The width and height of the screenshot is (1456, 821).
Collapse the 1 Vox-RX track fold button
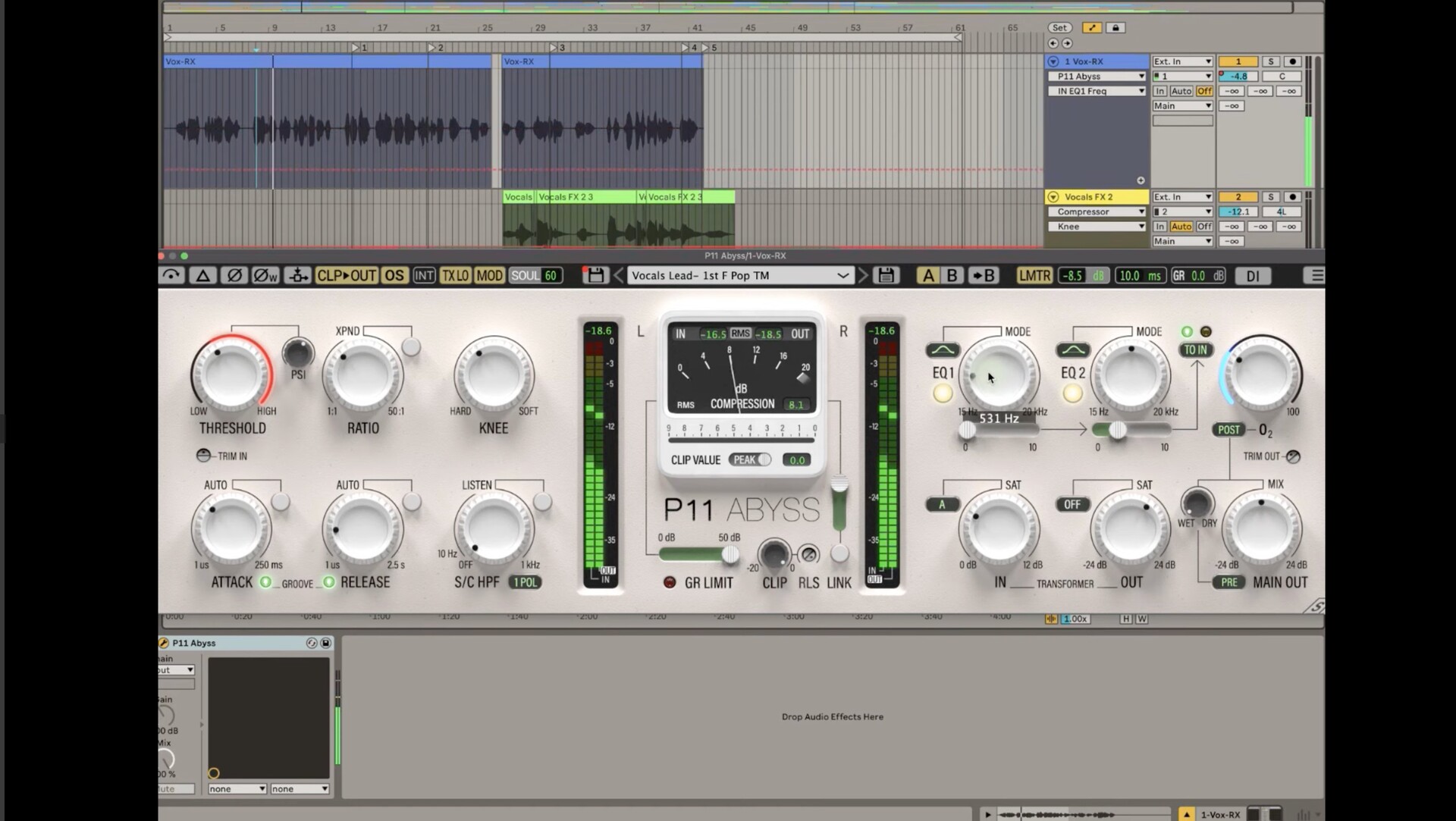pos(1053,61)
